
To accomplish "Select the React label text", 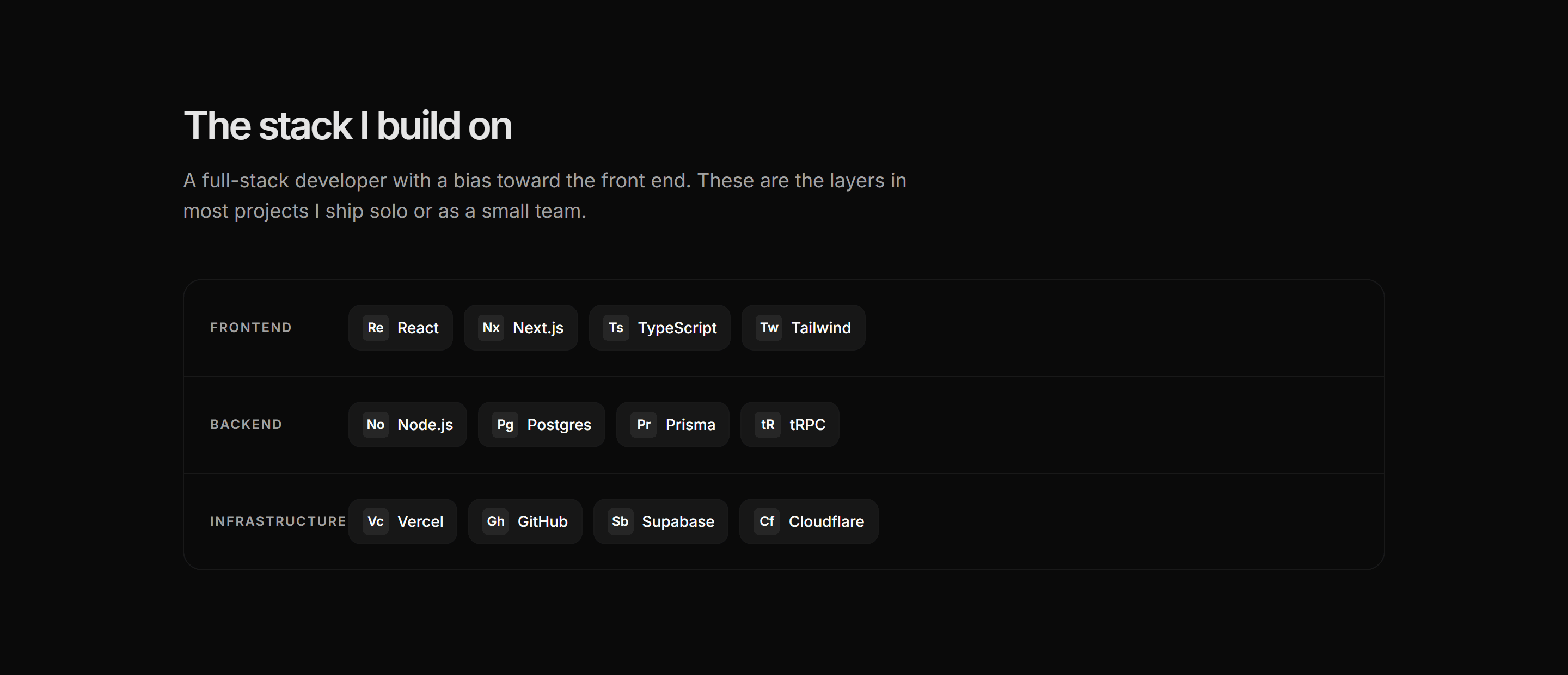I will pyautogui.click(x=418, y=328).
